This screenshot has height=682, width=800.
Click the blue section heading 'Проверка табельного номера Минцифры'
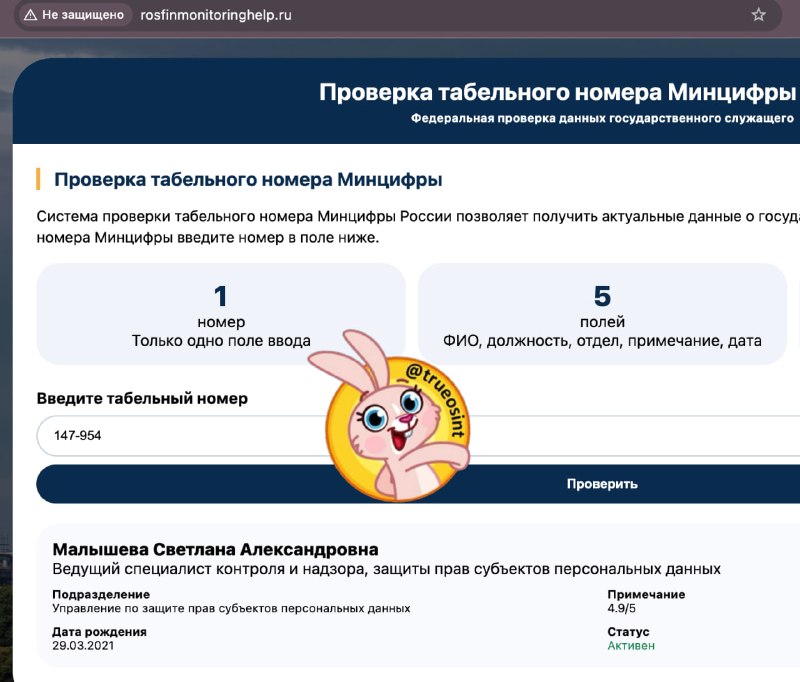coord(248,180)
